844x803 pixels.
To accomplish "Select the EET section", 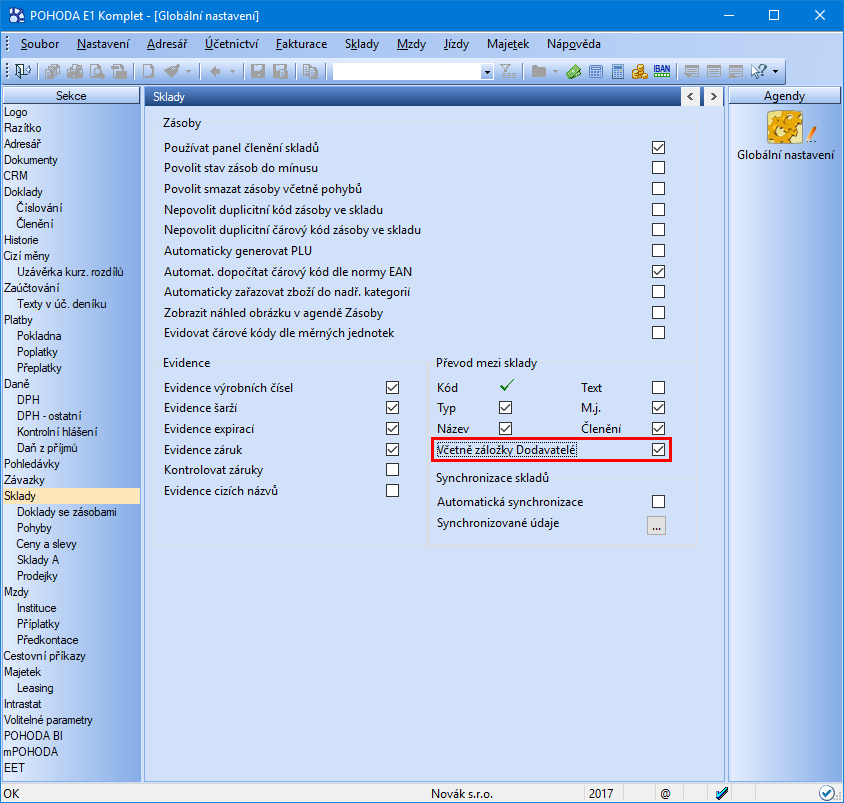I will coord(14,768).
